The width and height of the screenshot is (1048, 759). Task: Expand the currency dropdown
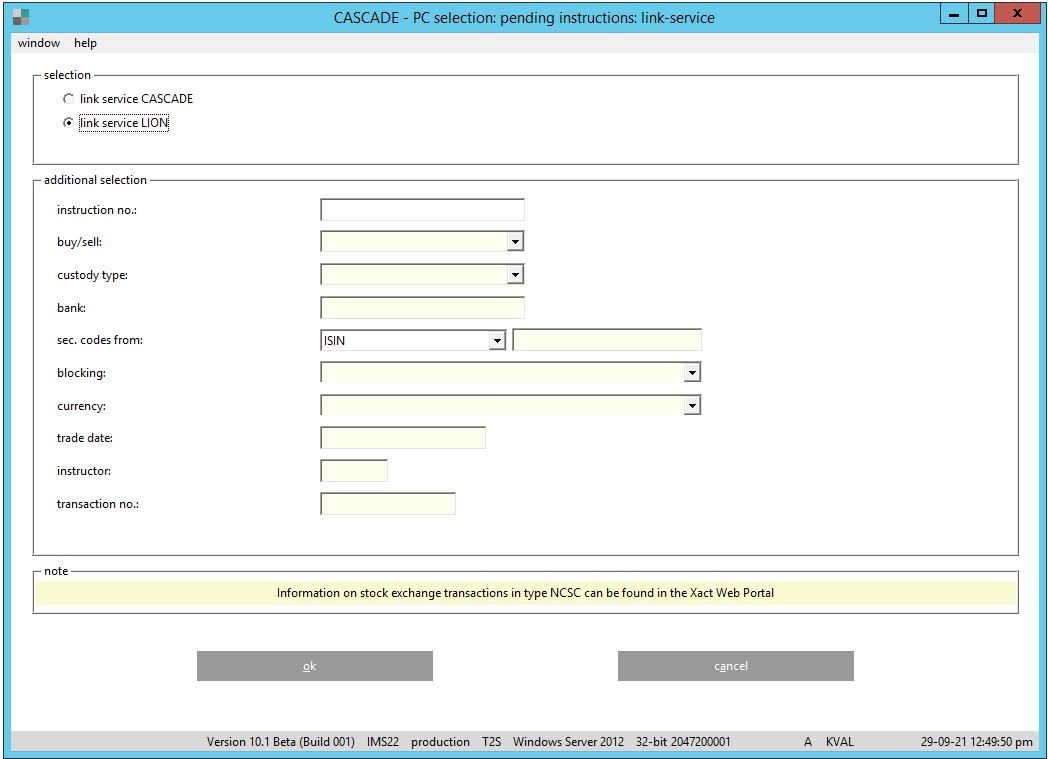(691, 405)
